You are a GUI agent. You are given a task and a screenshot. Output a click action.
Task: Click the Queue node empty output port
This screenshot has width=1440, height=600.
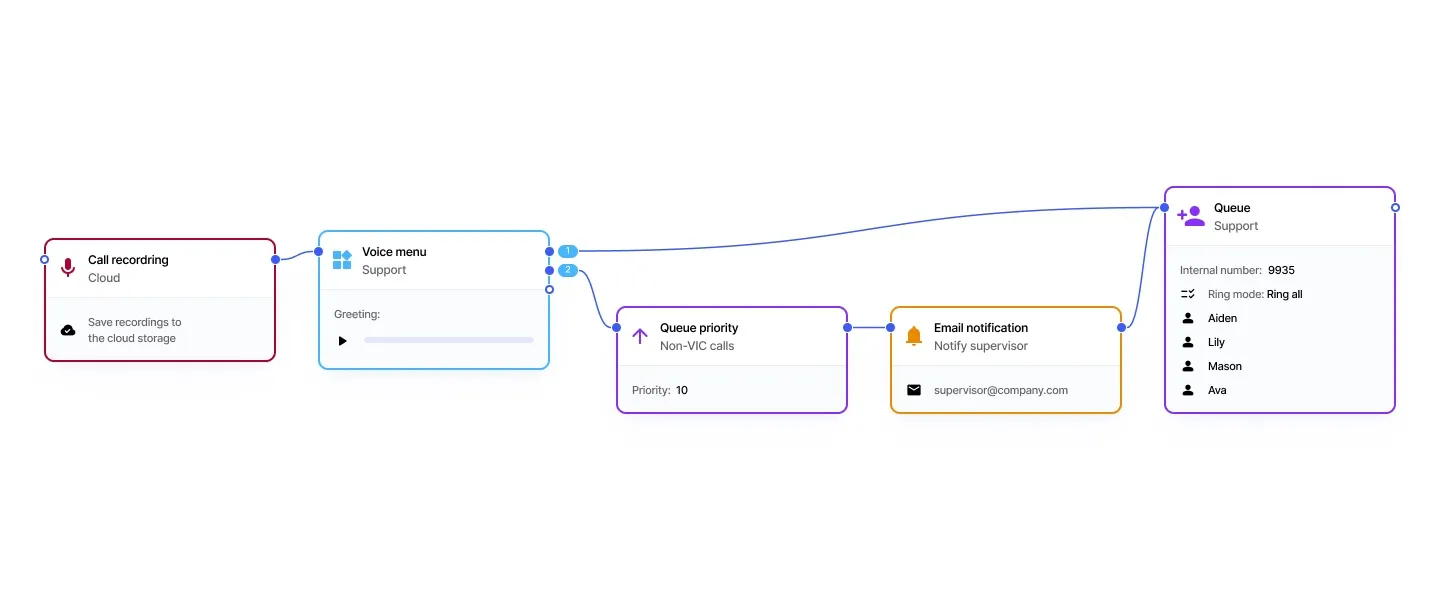pyautogui.click(x=1395, y=207)
